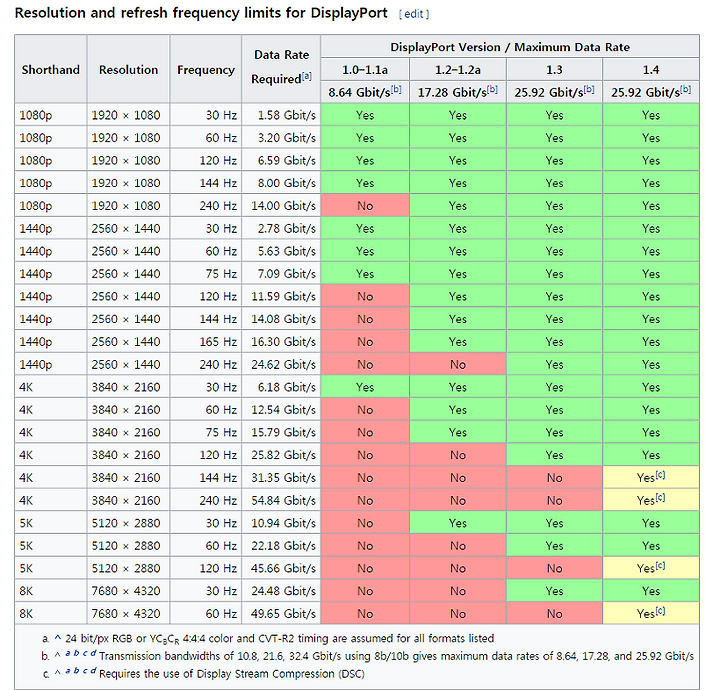This screenshot has width=720, height=690.
Task: Use back-link 'd' of footnote c
Action: tap(93, 671)
